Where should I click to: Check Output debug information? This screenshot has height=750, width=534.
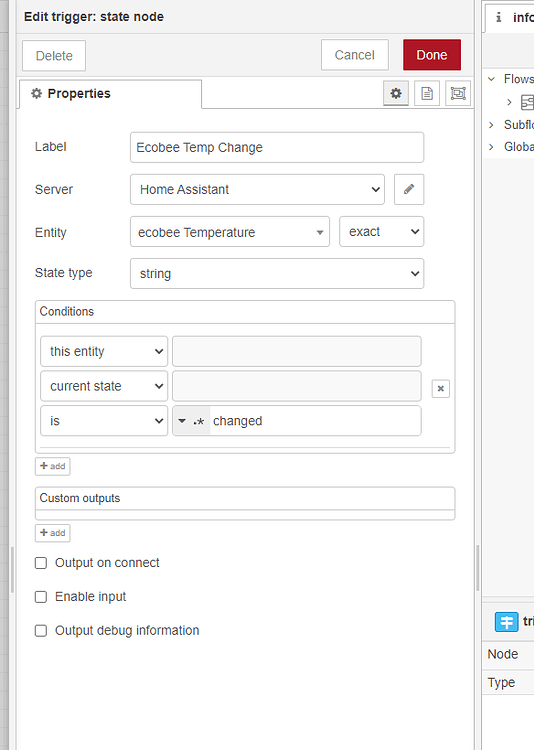tap(41, 631)
